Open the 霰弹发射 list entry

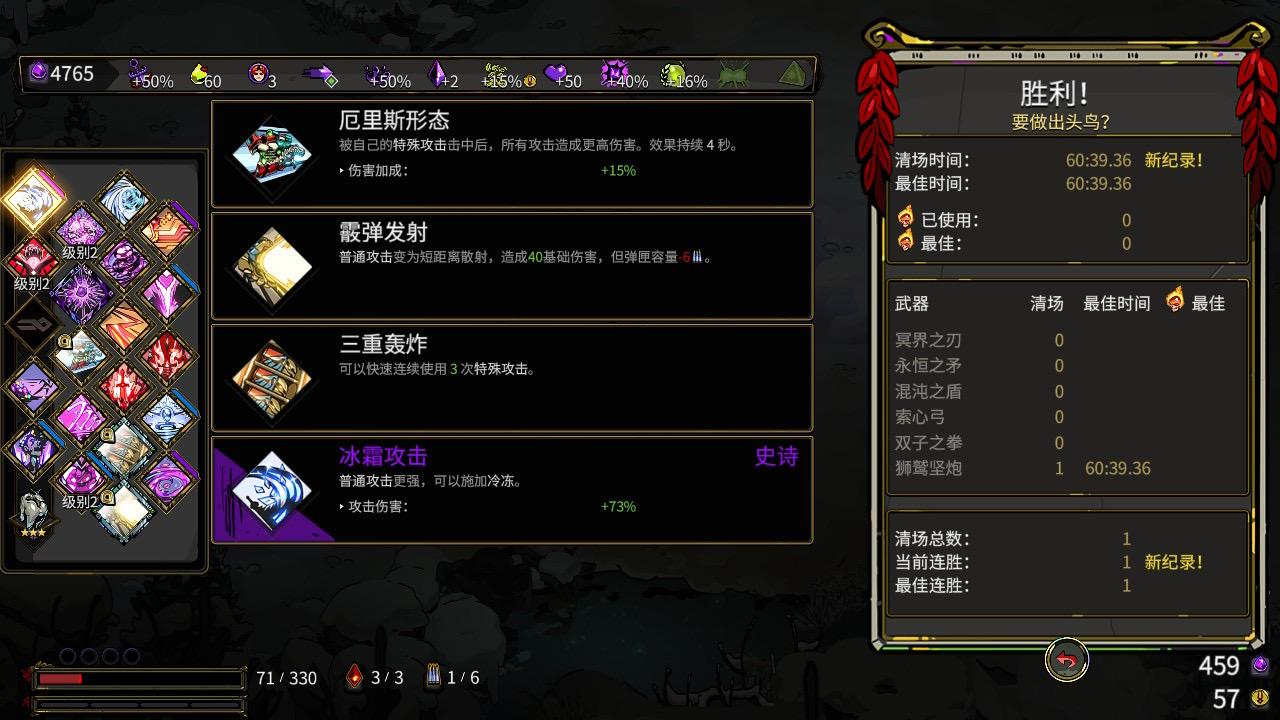(x=512, y=266)
